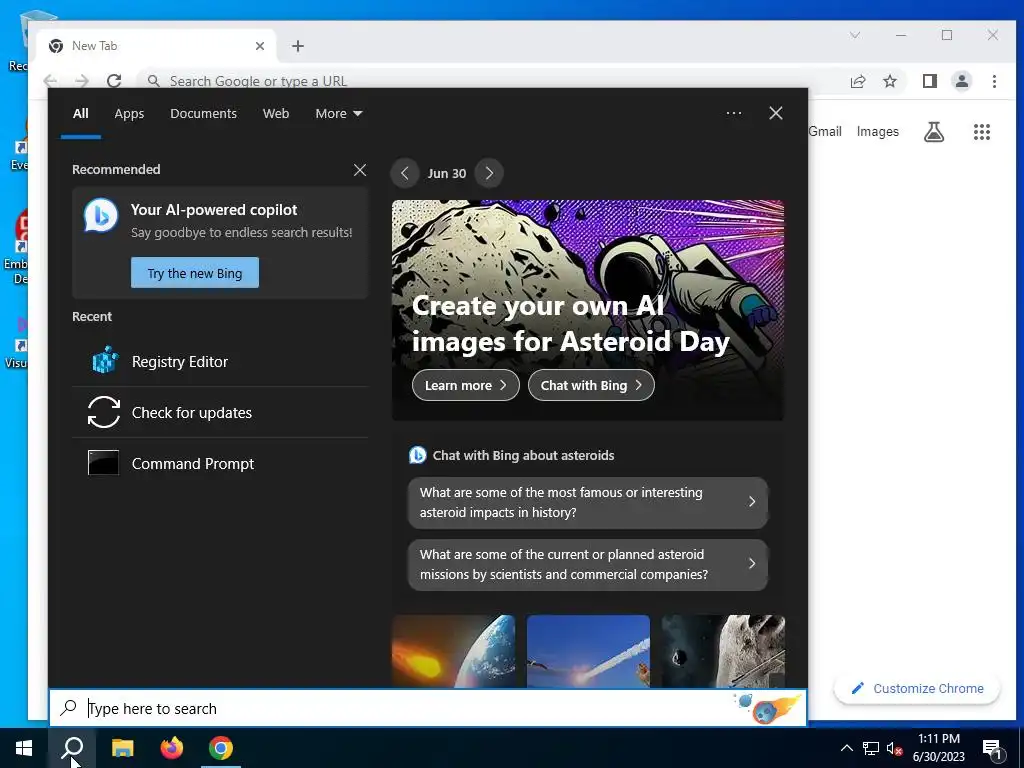The width and height of the screenshot is (1024, 768).
Task: Click the Chrome icon on the taskbar
Action: 221,748
